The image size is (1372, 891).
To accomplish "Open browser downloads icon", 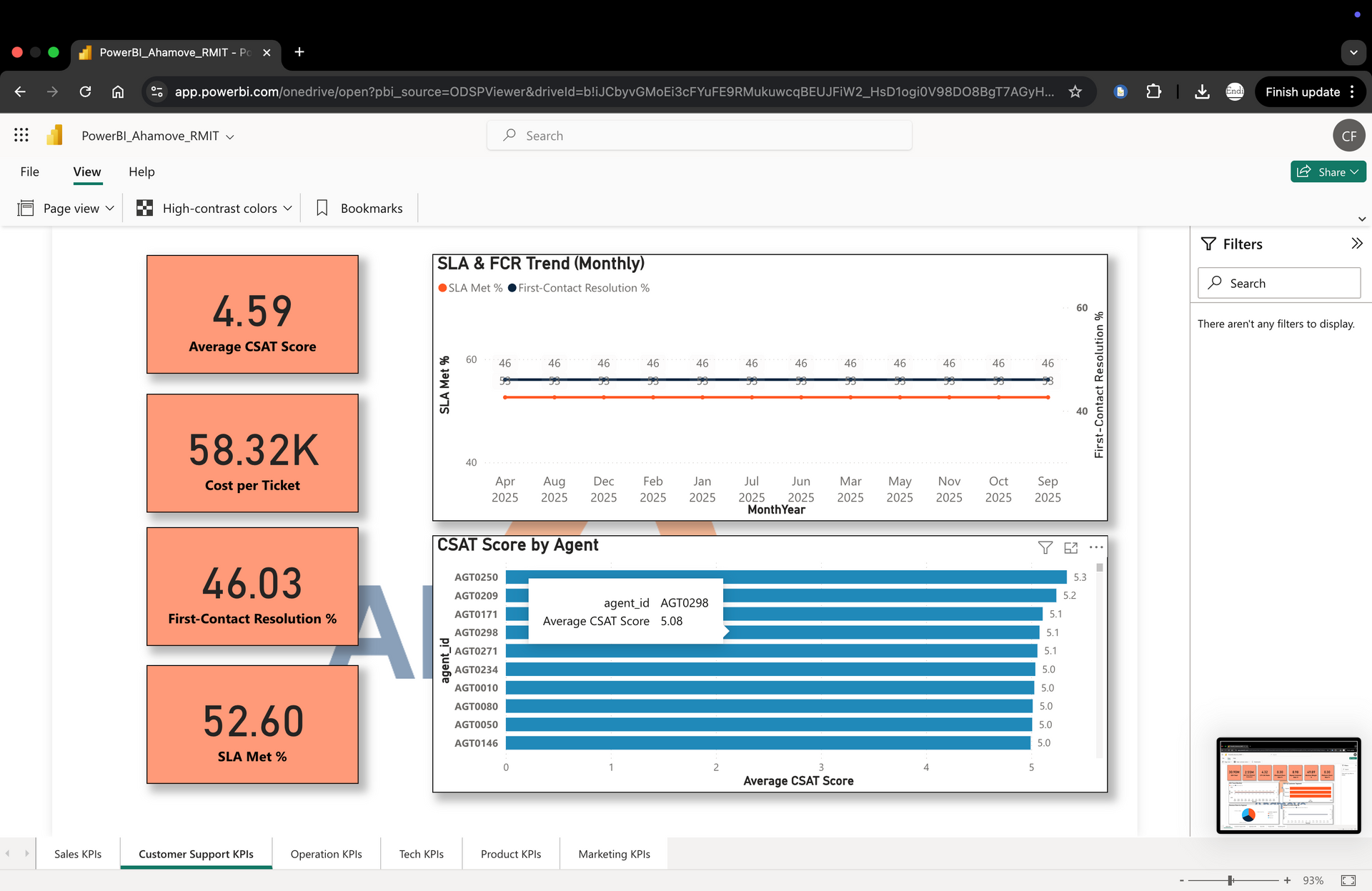I will 1202,91.
